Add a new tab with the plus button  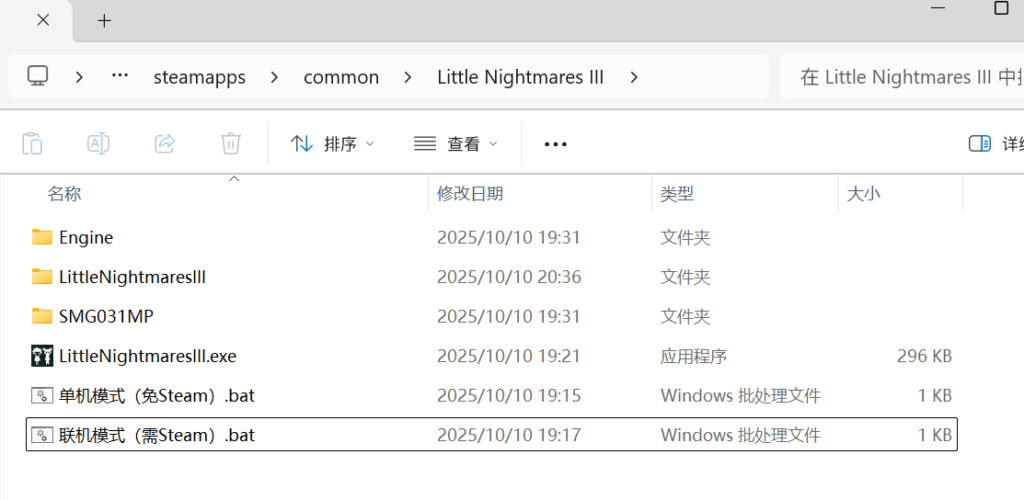104,21
